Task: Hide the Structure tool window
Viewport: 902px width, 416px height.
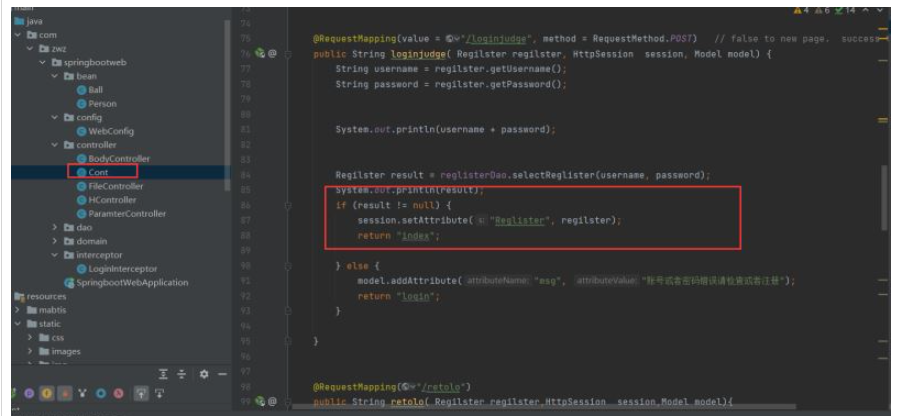Action: point(222,375)
